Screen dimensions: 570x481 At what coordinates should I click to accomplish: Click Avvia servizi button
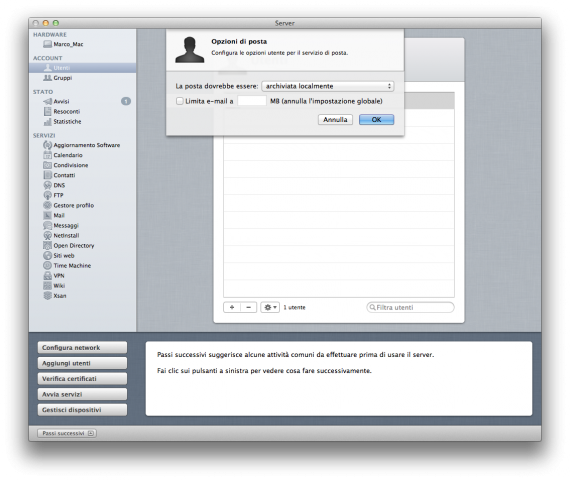click(x=82, y=394)
